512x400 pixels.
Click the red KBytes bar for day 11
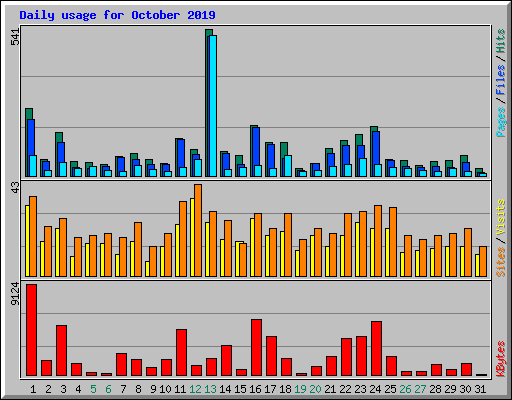181,353
